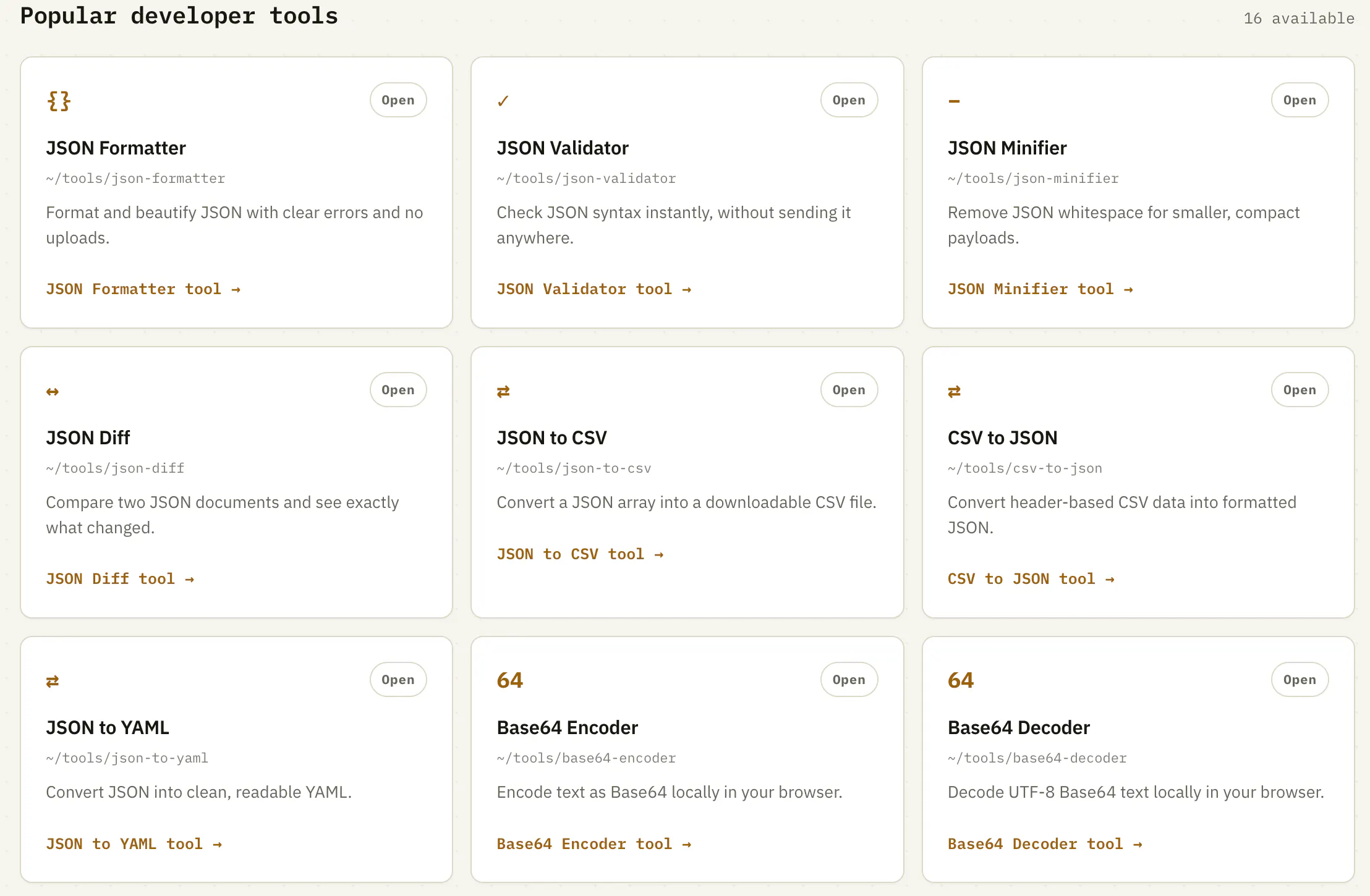Follow the "Base64 Encoder tool →" link
Screen dimensions: 1370x896
tap(594, 844)
